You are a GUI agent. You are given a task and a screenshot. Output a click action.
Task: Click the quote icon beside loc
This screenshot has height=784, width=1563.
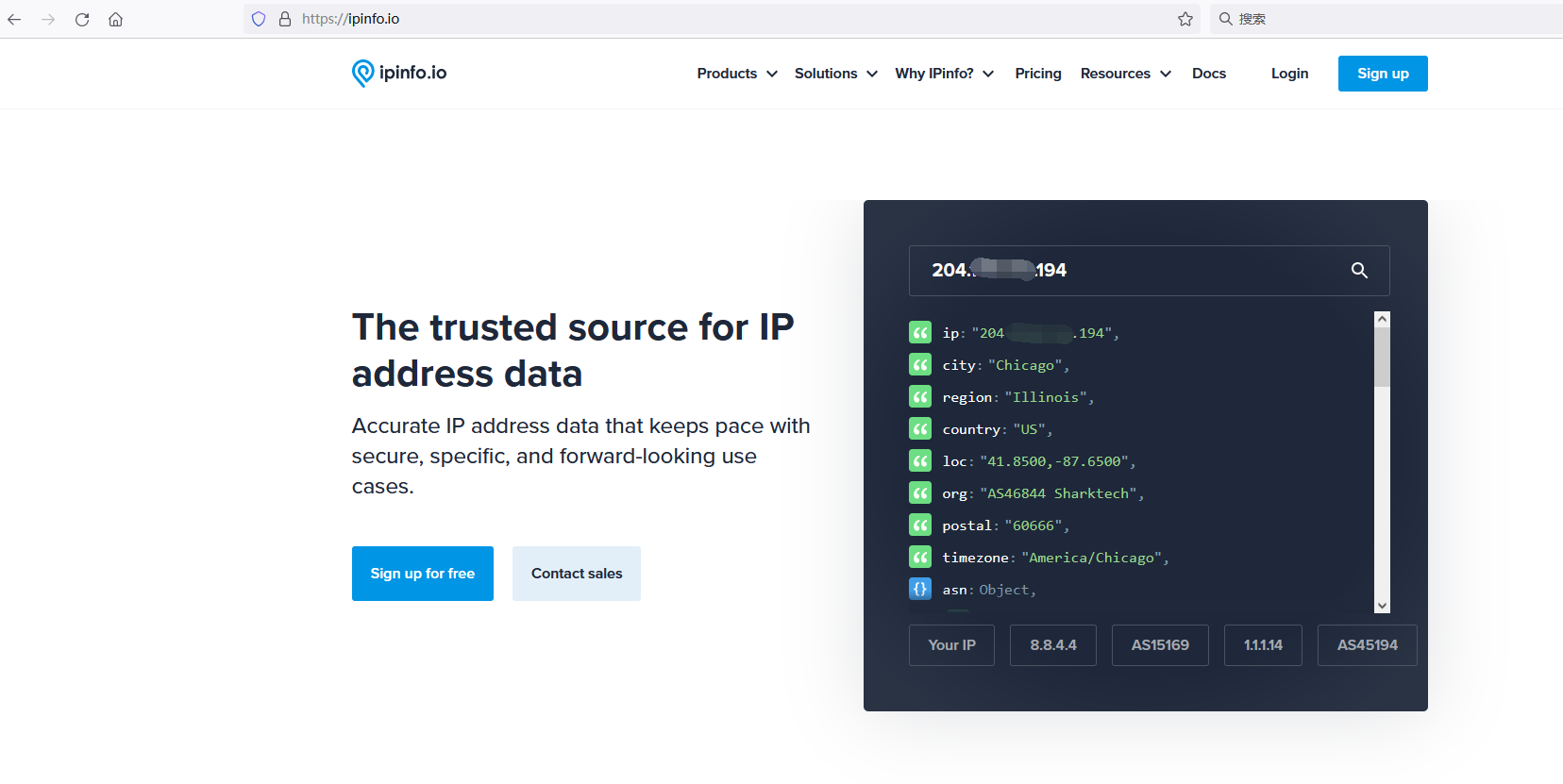tap(920, 460)
